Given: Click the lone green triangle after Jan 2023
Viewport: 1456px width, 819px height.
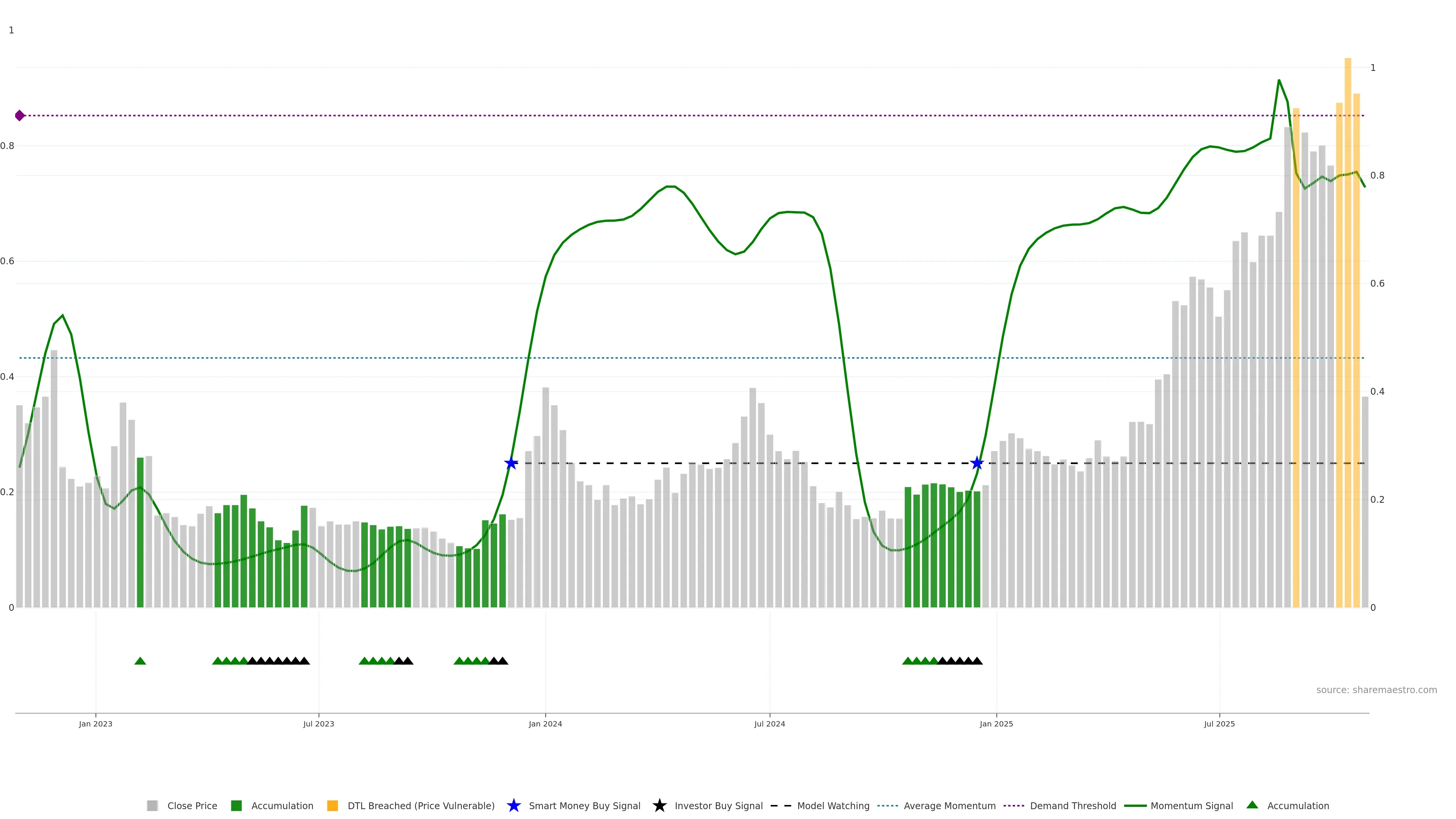Looking at the screenshot, I should coord(140,661).
